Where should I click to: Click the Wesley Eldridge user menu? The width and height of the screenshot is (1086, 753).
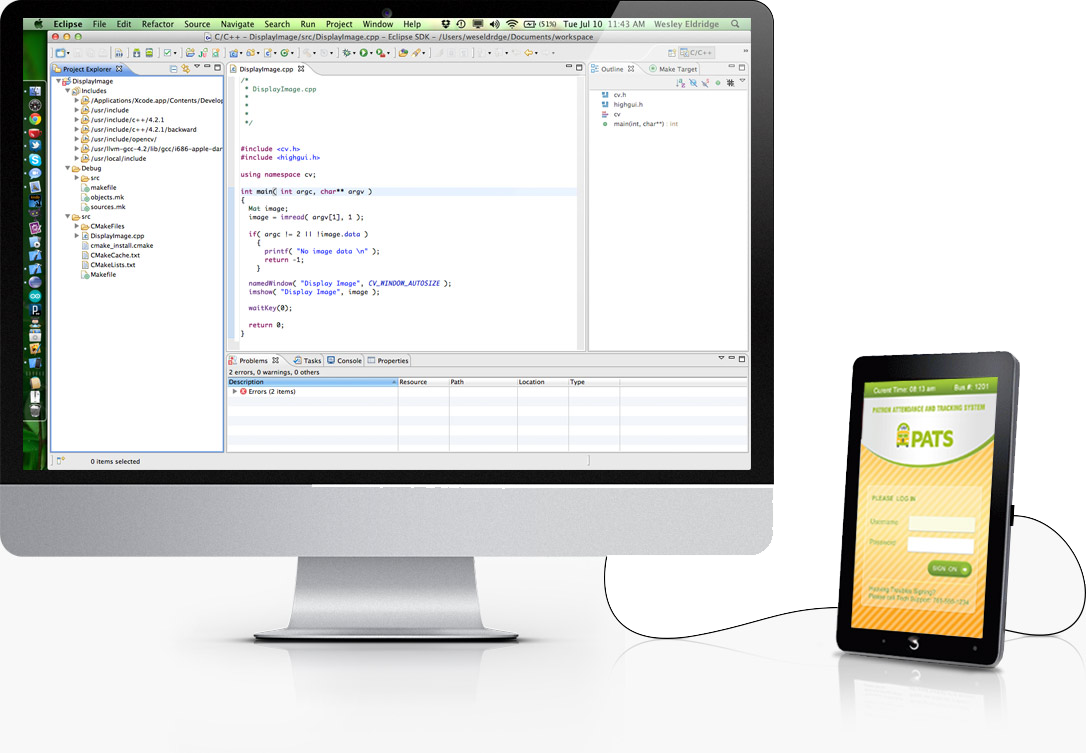click(x=686, y=24)
